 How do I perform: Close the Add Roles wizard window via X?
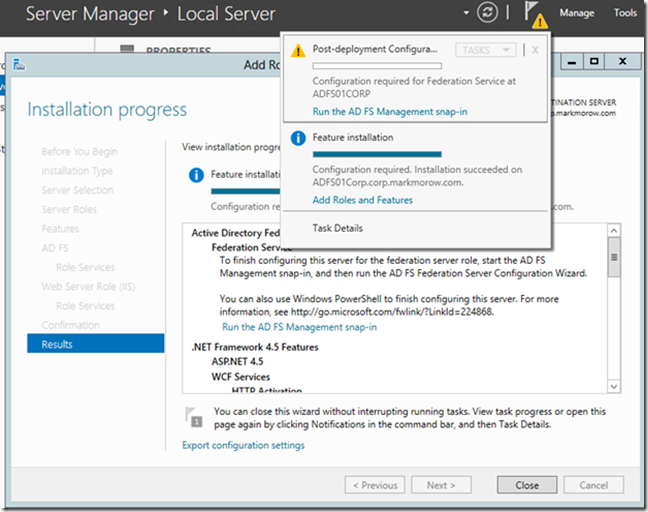pos(622,62)
